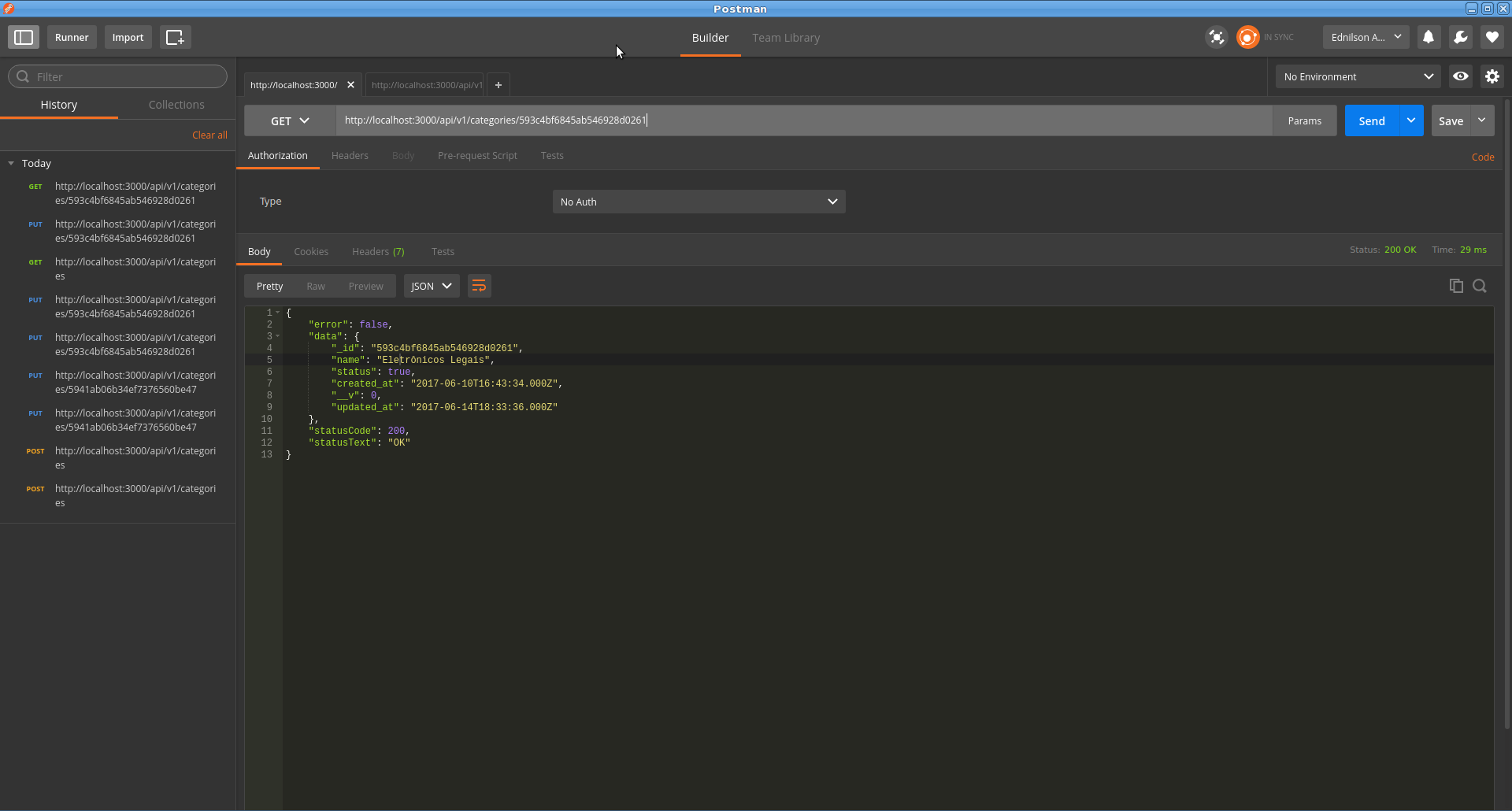
Task: Open the GET method dropdown
Action: (x=289, y=120)
